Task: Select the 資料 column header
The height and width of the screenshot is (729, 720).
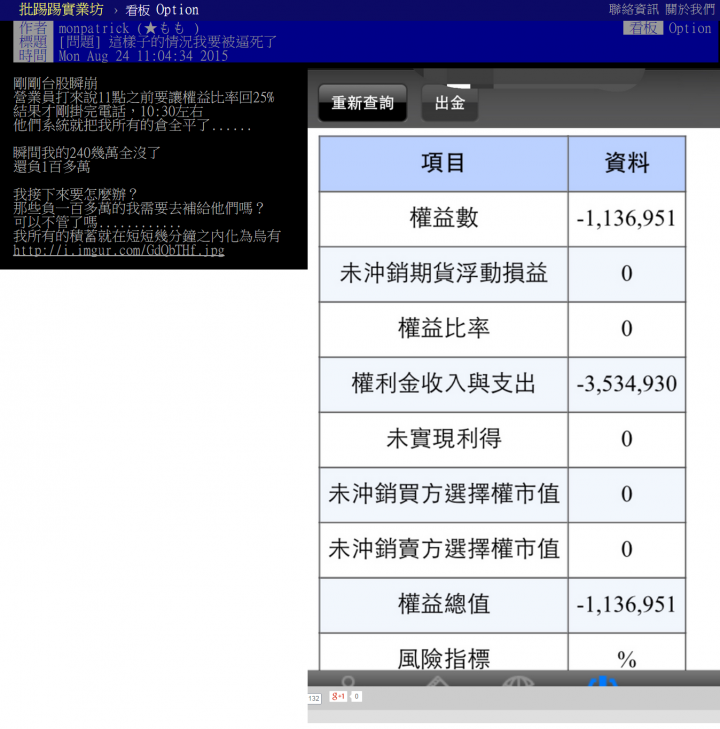Action: tap(627, 164)
